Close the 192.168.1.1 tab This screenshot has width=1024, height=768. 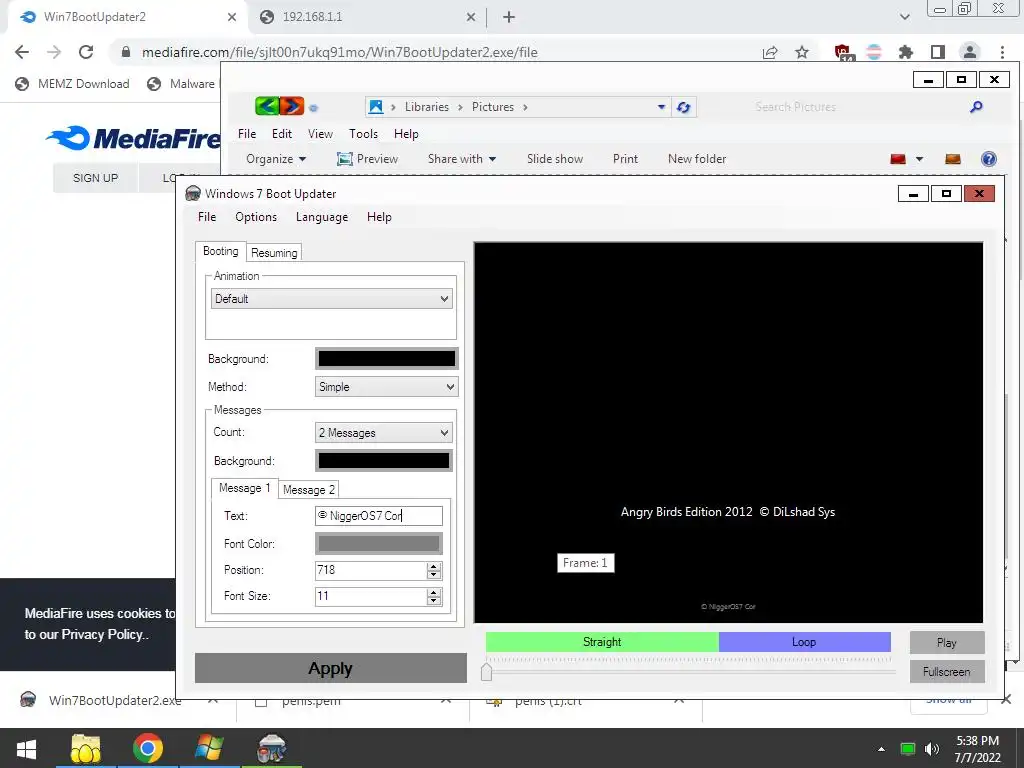tap(471, 17)
